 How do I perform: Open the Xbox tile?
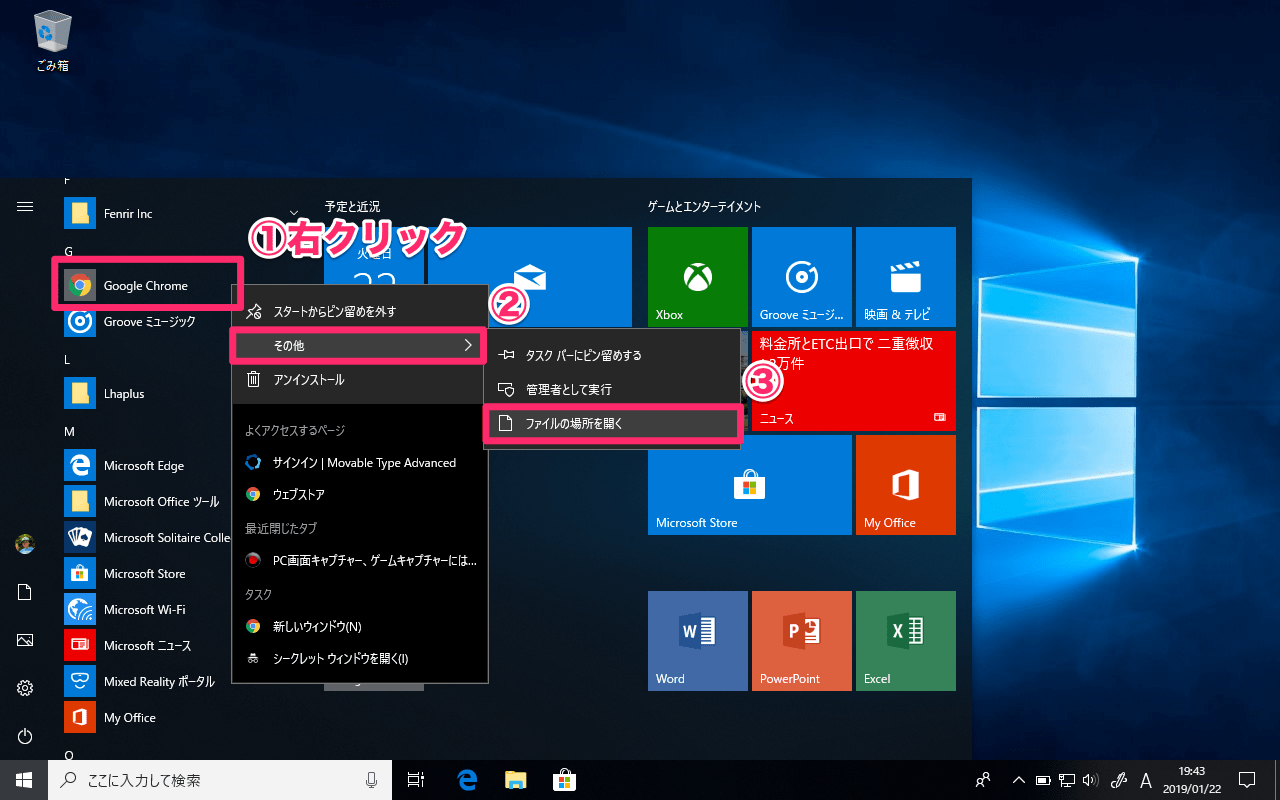tap(698, 277)
